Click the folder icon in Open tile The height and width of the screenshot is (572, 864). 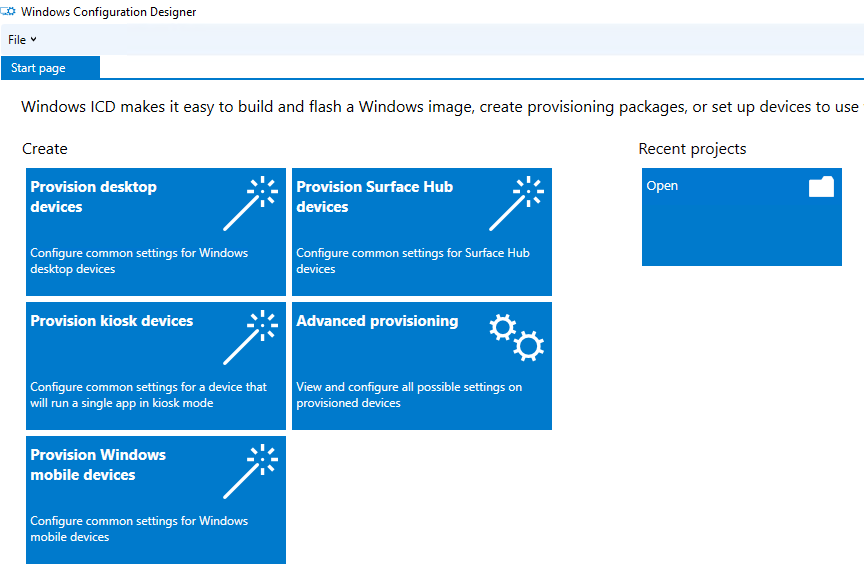[x=821, y=186]
